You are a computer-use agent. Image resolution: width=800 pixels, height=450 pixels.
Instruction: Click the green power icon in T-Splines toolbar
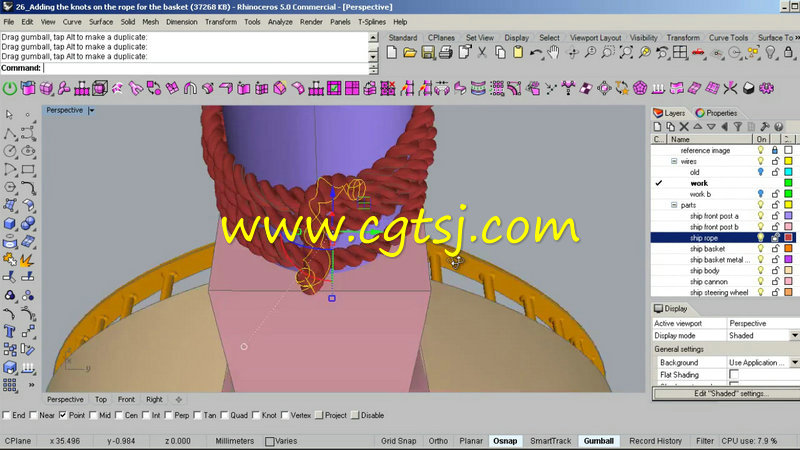pyautogui.click(x=10, y=88)
